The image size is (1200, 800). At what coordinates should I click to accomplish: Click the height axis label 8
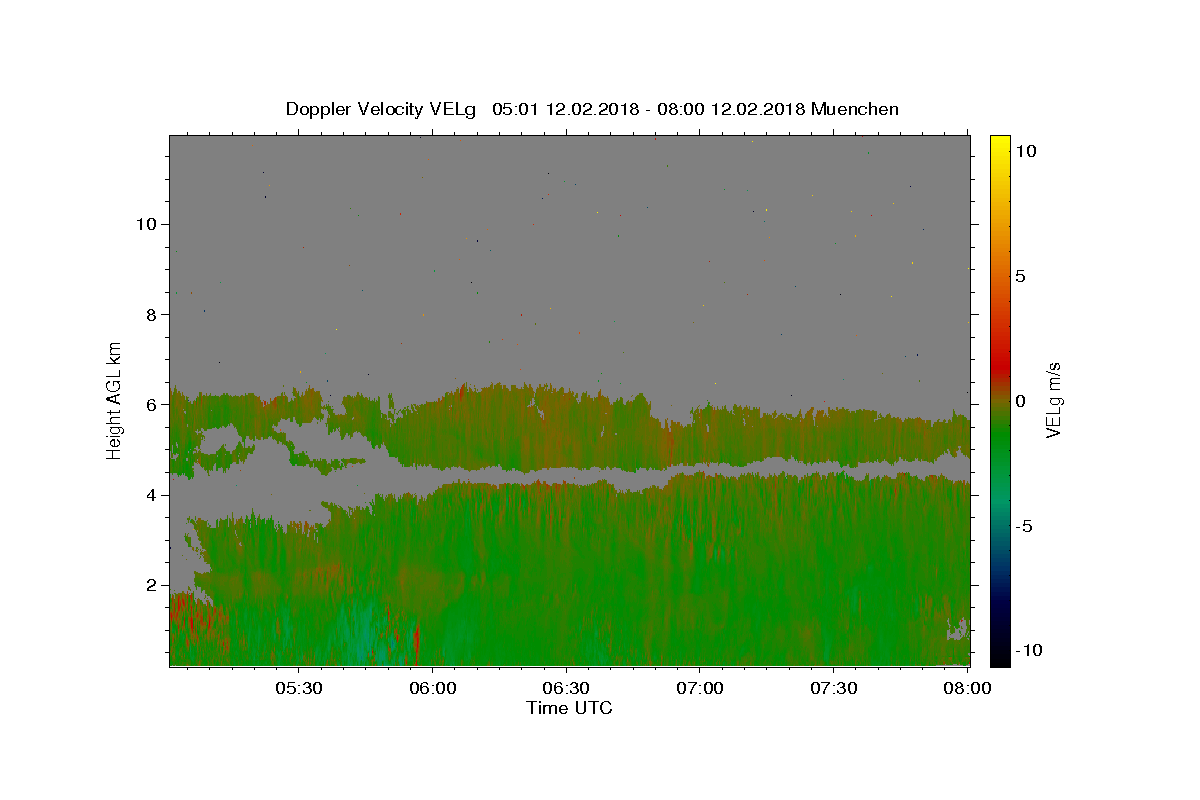[x=151, y=314]
